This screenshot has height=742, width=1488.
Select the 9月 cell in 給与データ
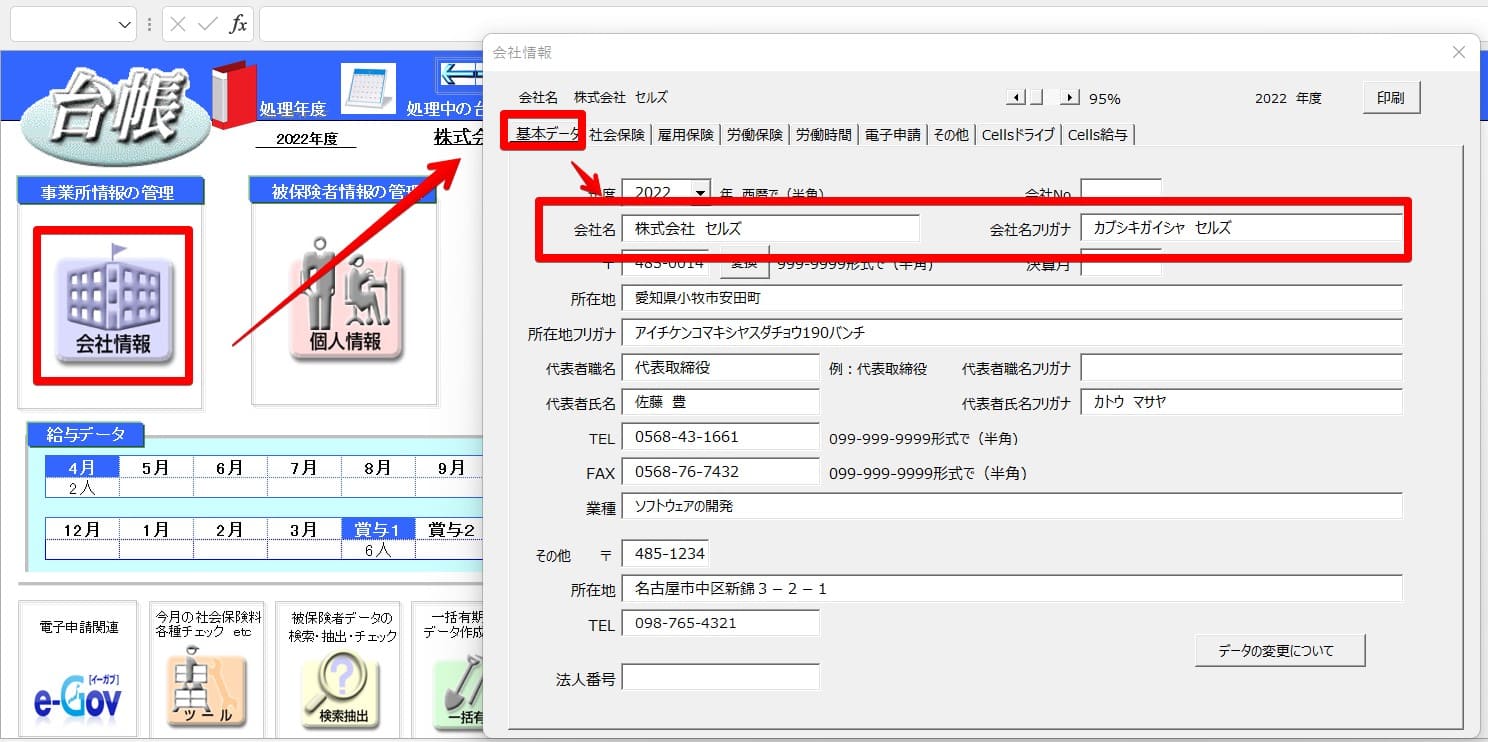tap(450, 467)
